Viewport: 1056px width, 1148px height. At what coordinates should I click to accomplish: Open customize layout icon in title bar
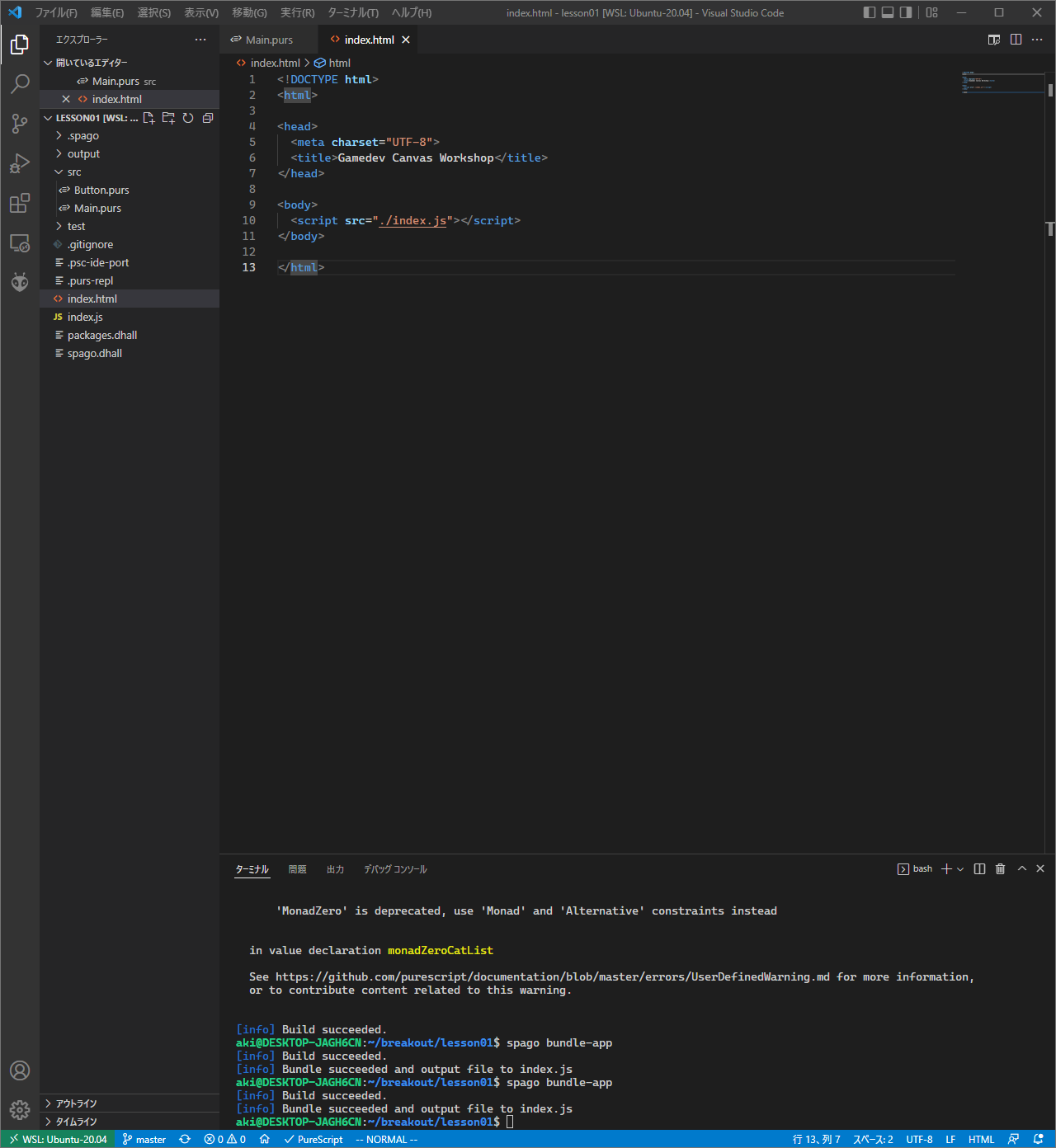[x=932, y=12]
